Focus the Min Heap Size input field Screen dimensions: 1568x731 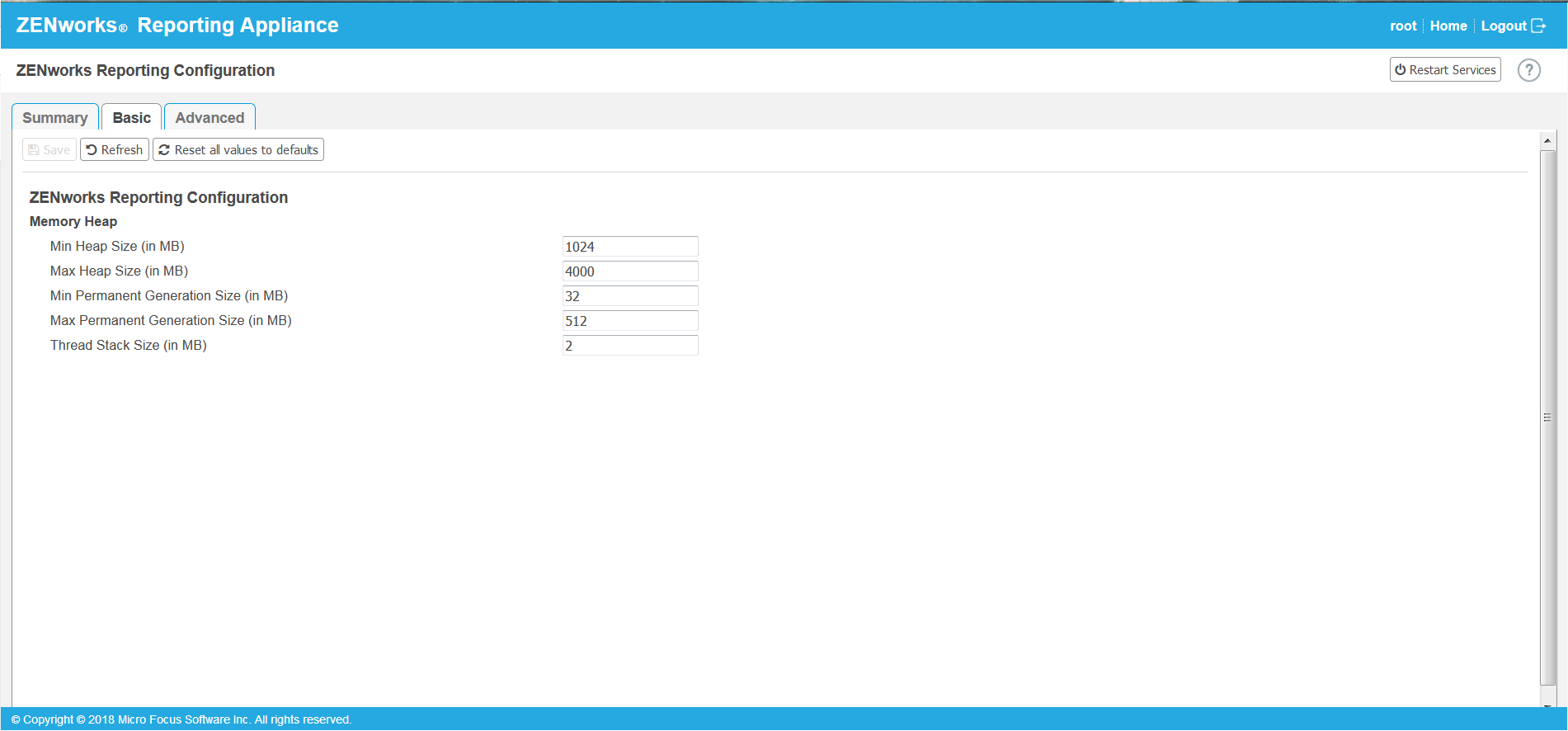point(630,247)
